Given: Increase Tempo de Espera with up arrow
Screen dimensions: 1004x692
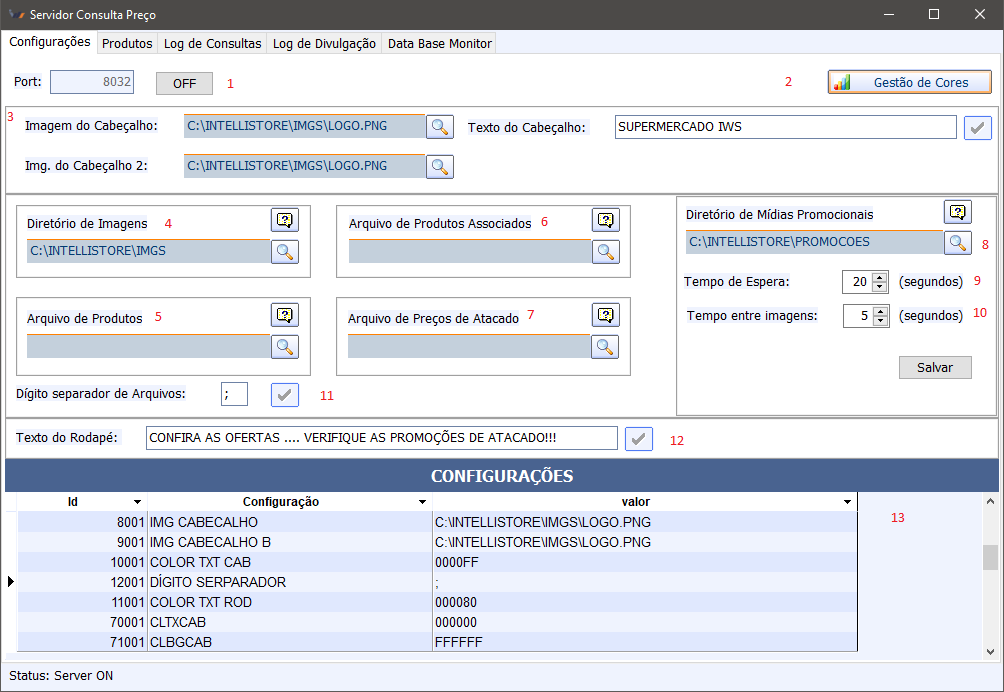Looking at the screenshot, I should pos(880,277).
